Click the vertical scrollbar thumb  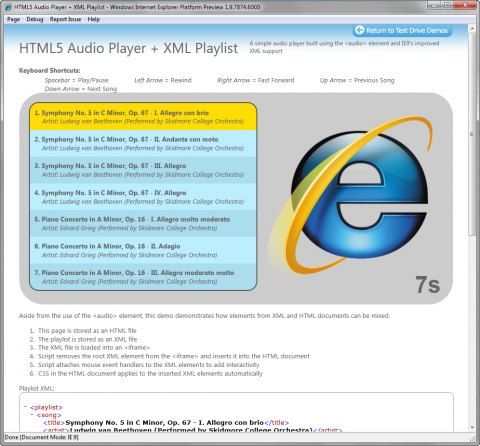[x=472, y=134]
